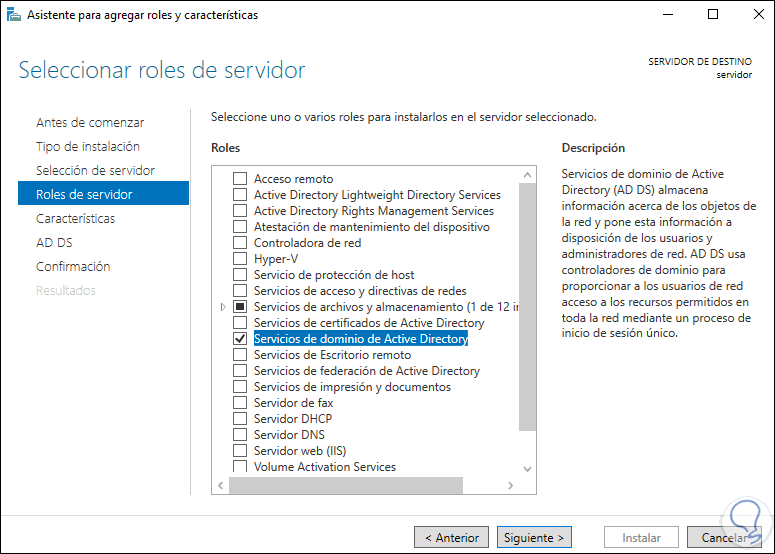This screenshot has height=554, width=775.
Task: Click the wizard icon in the title bar
Action: point(13,15)
